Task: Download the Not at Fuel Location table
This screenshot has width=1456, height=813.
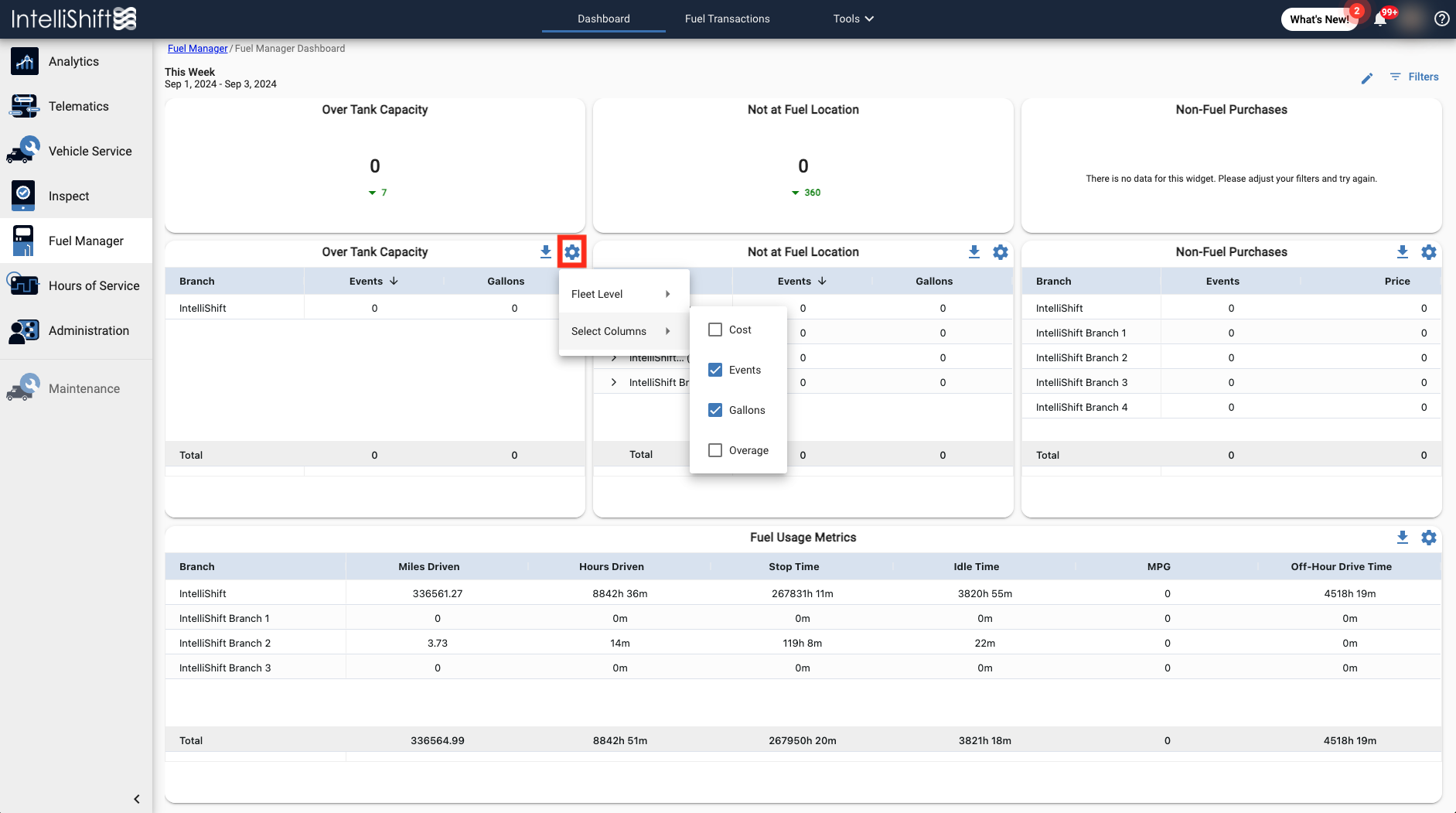Action: tap(974, 252)
